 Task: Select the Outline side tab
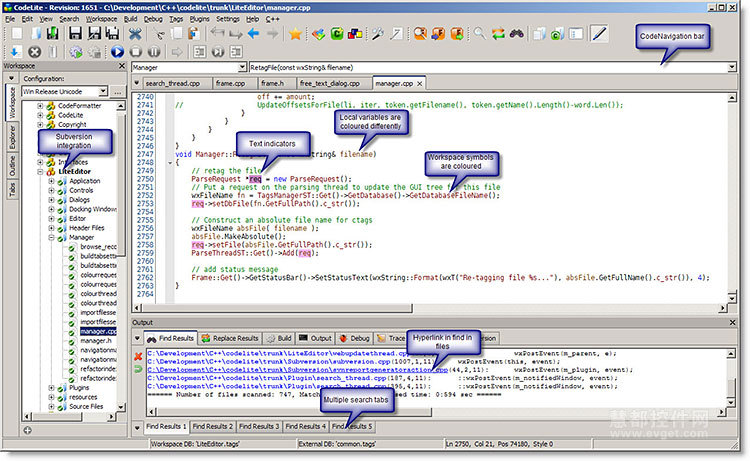pos(12,165)
